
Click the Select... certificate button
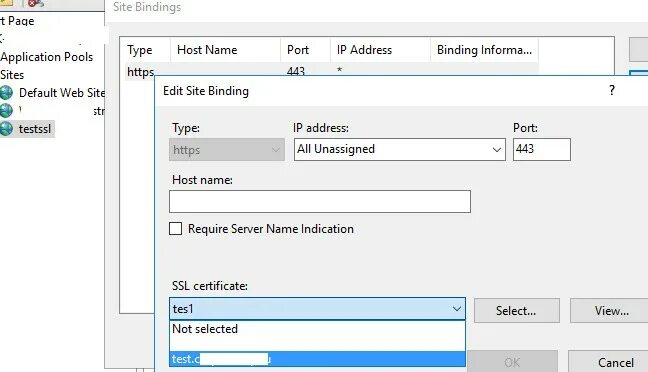(517, 310)
